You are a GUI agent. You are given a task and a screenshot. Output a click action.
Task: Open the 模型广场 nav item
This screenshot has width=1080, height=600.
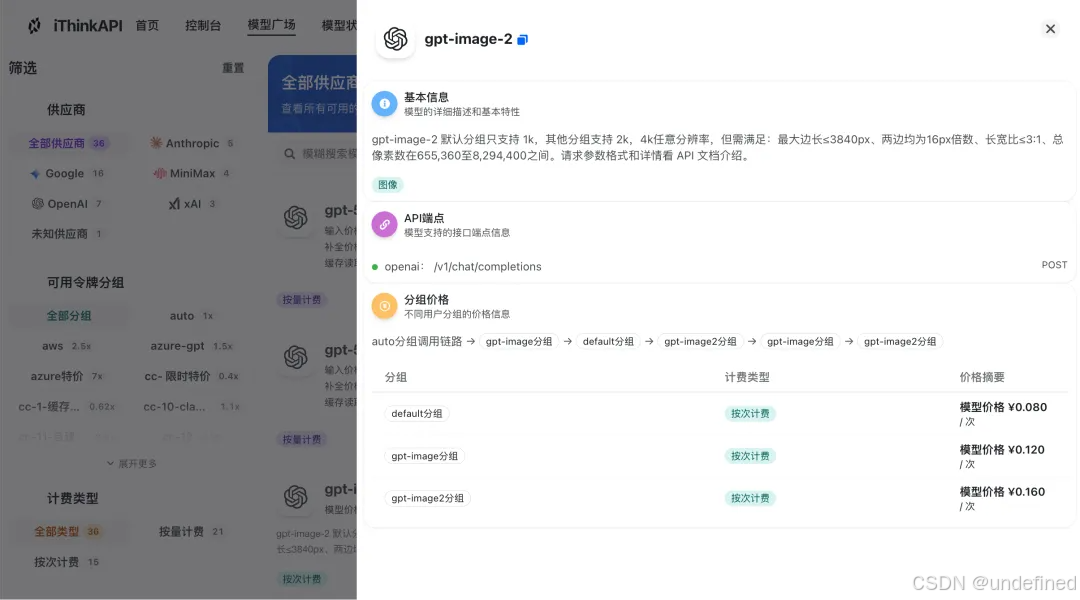(271, 25)
